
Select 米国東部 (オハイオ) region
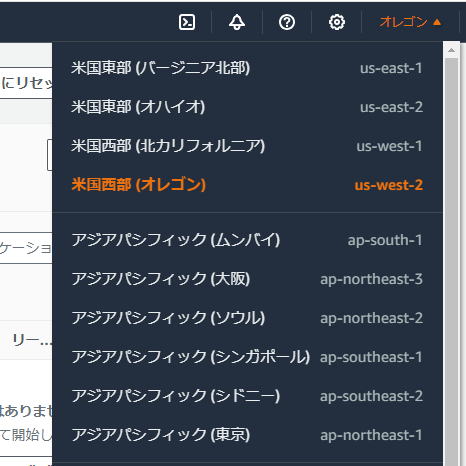click(x=247, y=107)
